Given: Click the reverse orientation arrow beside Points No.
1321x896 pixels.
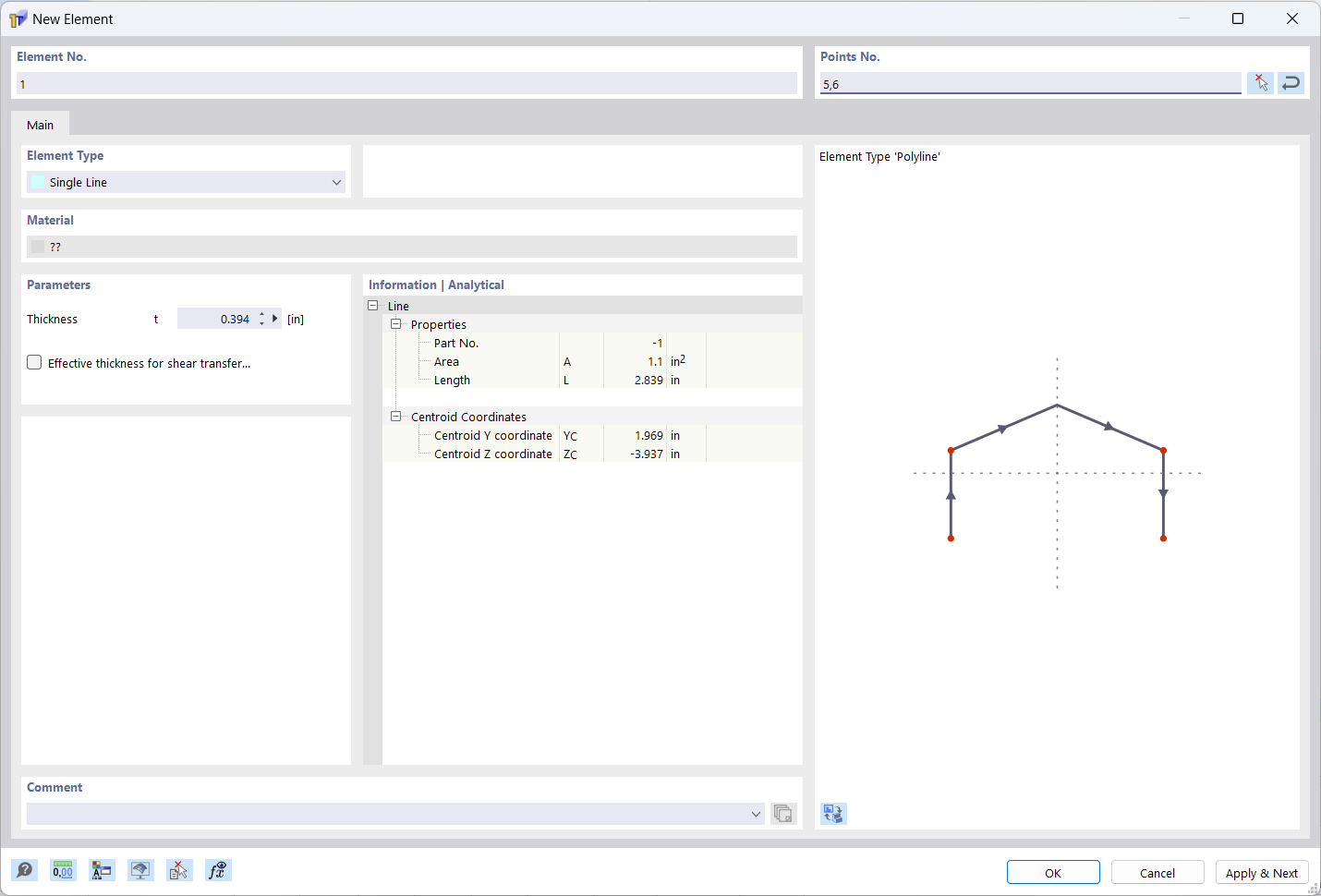Looking at the screenshot, I should 1291,83.
